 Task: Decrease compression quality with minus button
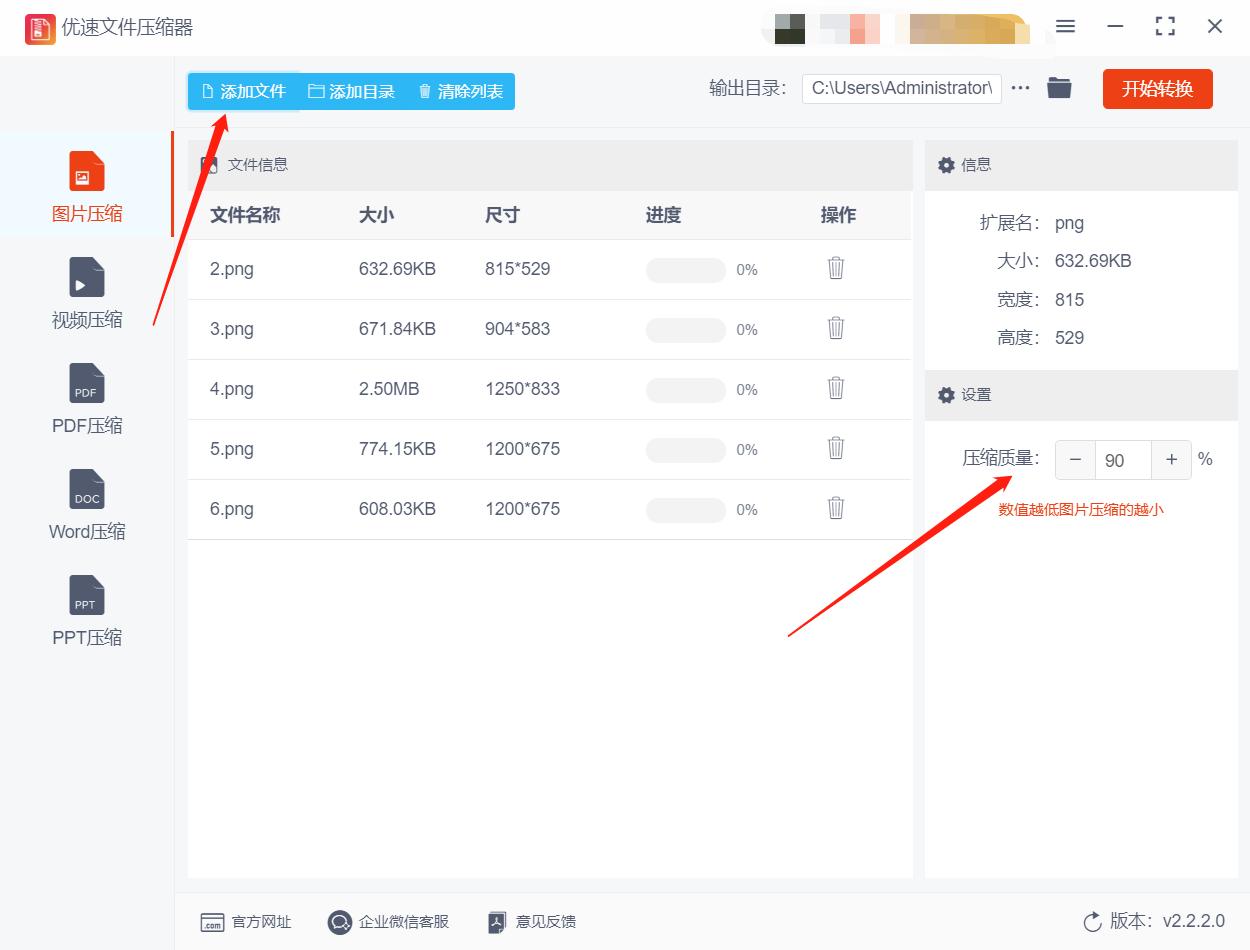1074,459
